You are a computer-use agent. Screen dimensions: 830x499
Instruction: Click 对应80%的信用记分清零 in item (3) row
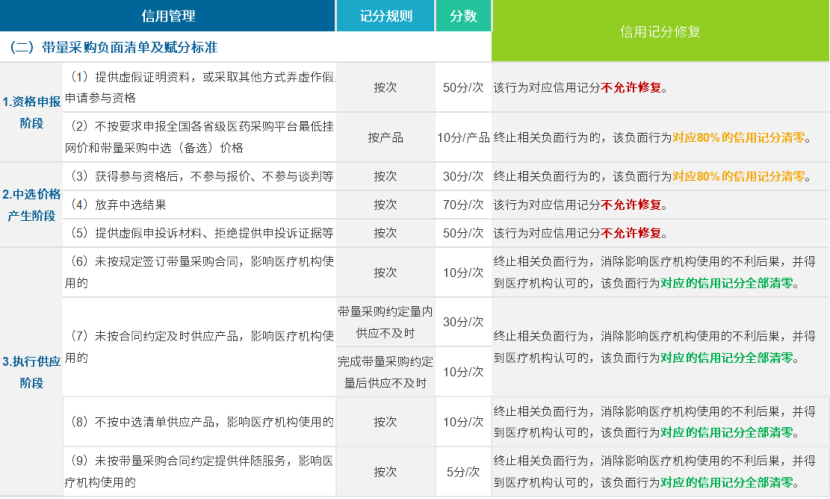coord(738,176)
